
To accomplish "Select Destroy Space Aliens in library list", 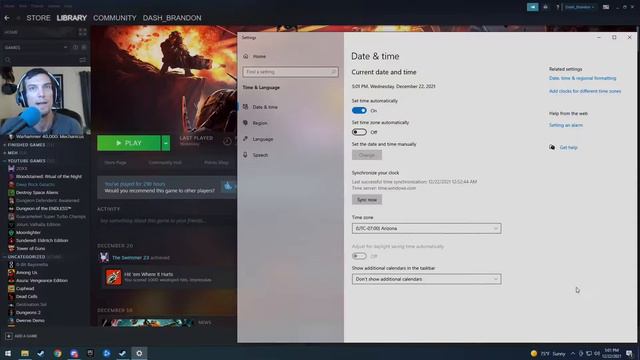I will pos(37,193).
